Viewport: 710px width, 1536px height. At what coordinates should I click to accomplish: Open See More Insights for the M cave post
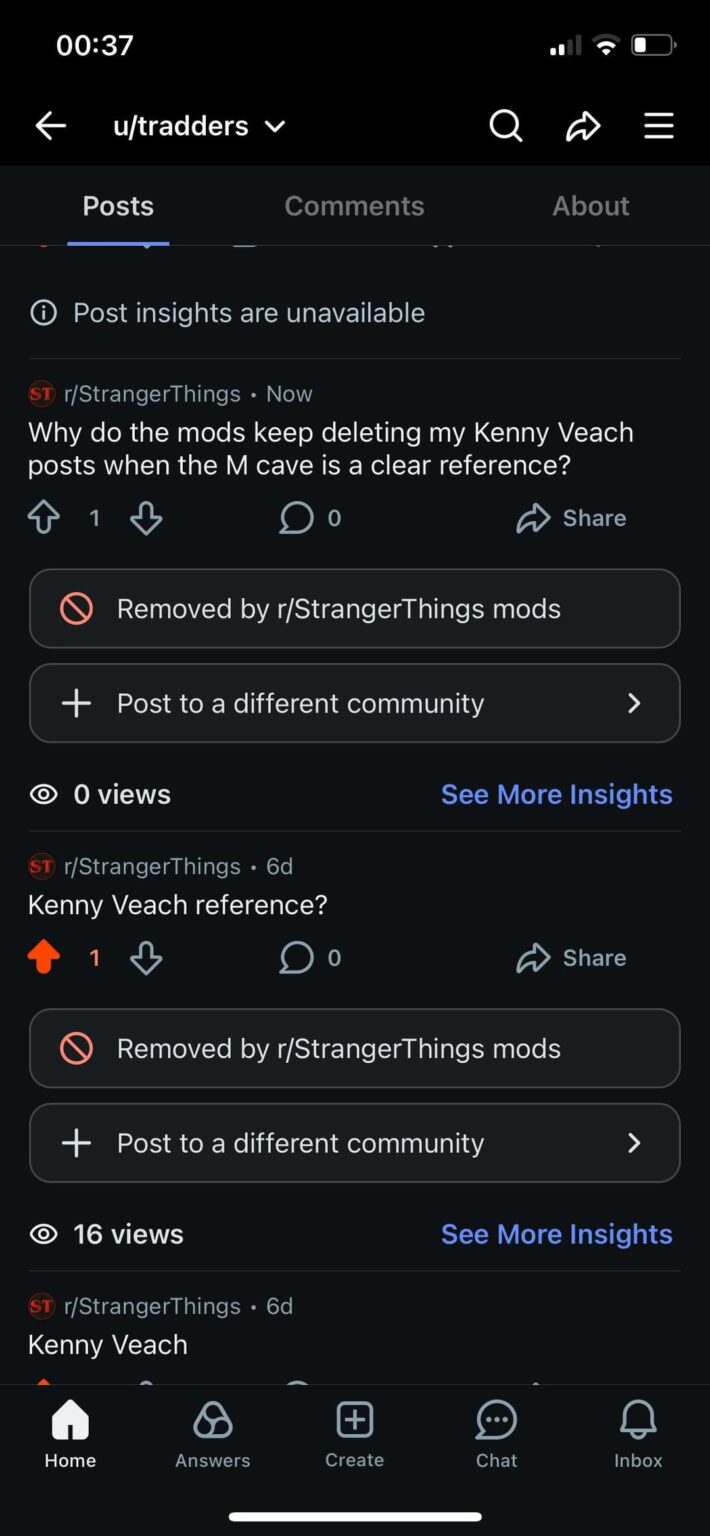pyautogui.click(x=556, y=793)
